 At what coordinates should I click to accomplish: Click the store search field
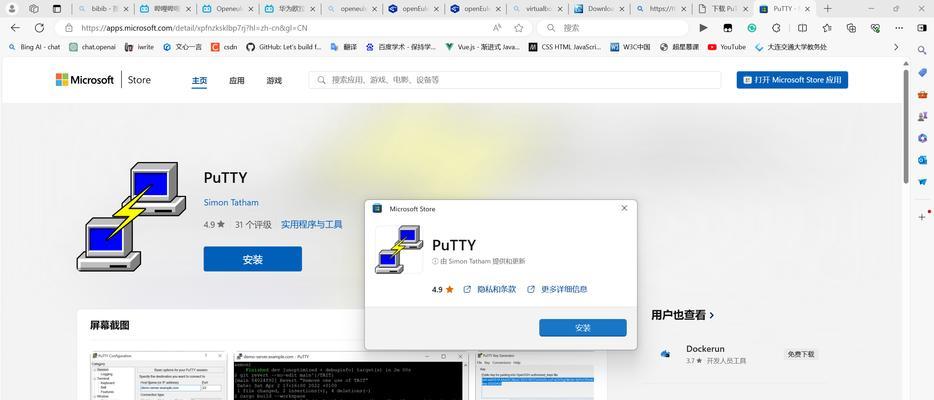pos(515,80)
